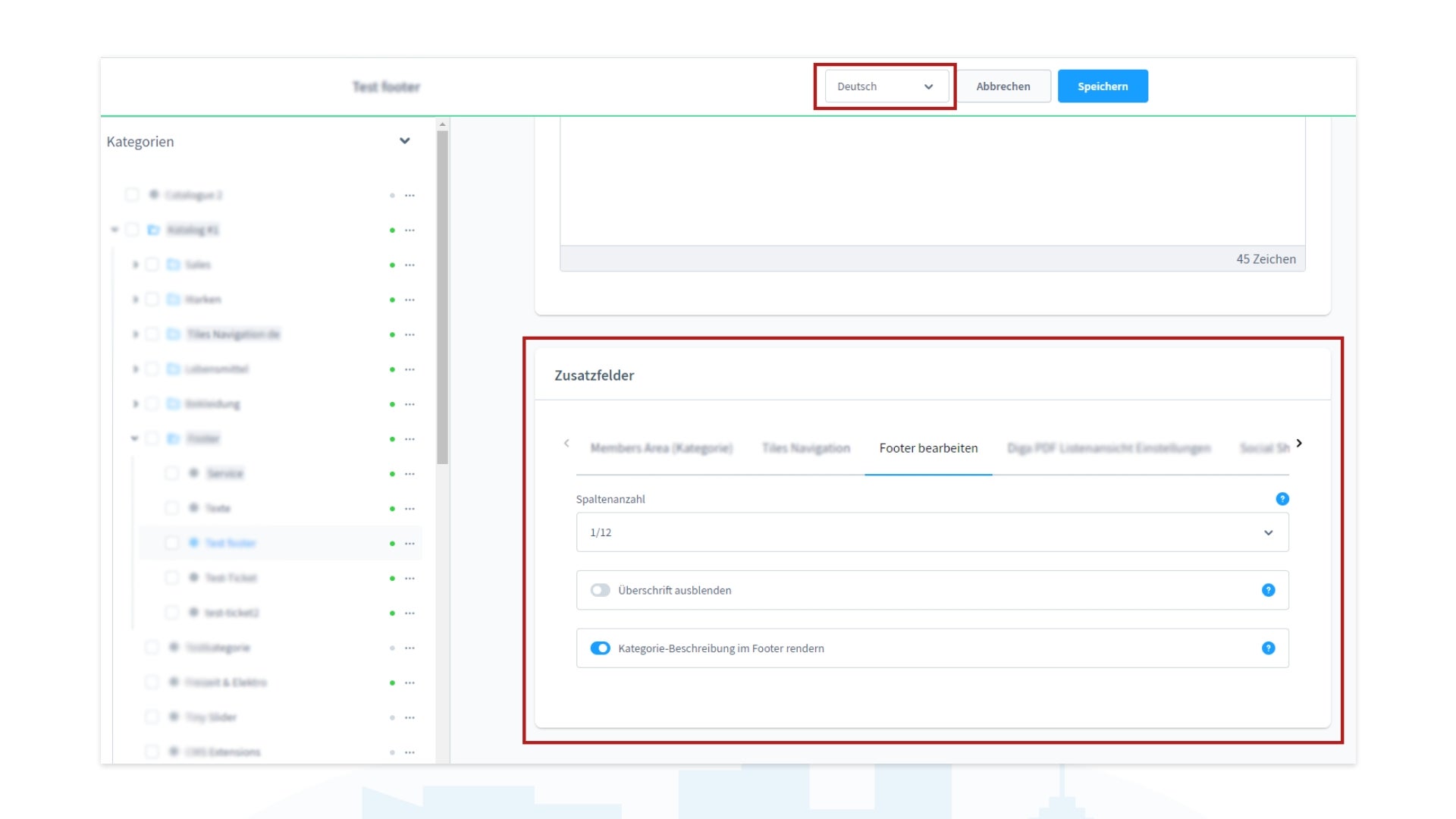Switch to Diga PDF Listenansicht Einstellungen tab
1456x819 pixels.
point(1109,448)
